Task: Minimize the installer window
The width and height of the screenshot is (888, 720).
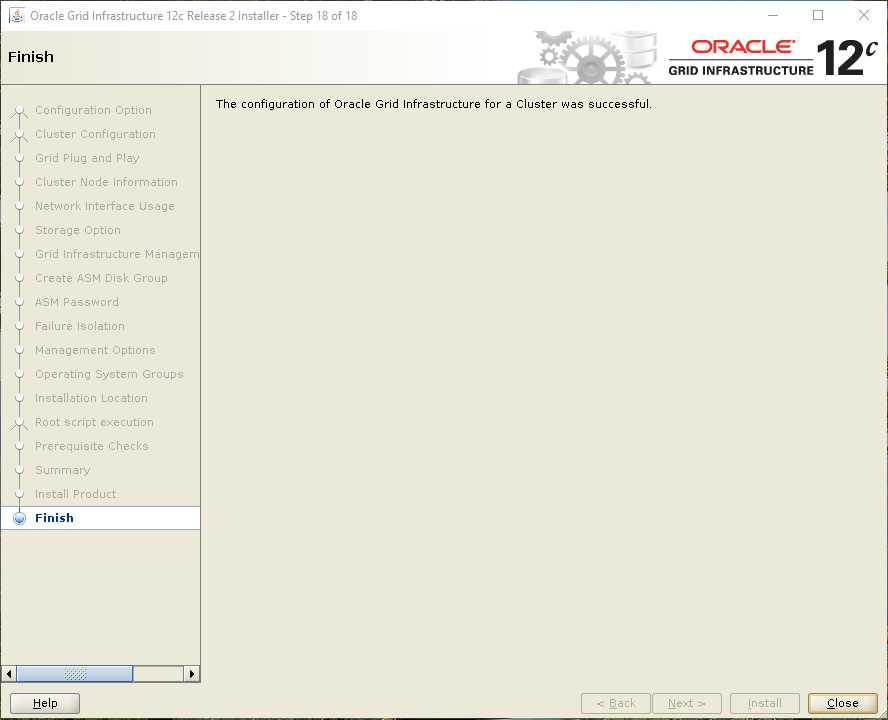Action: pyautogui.click(x=773, y=15)
